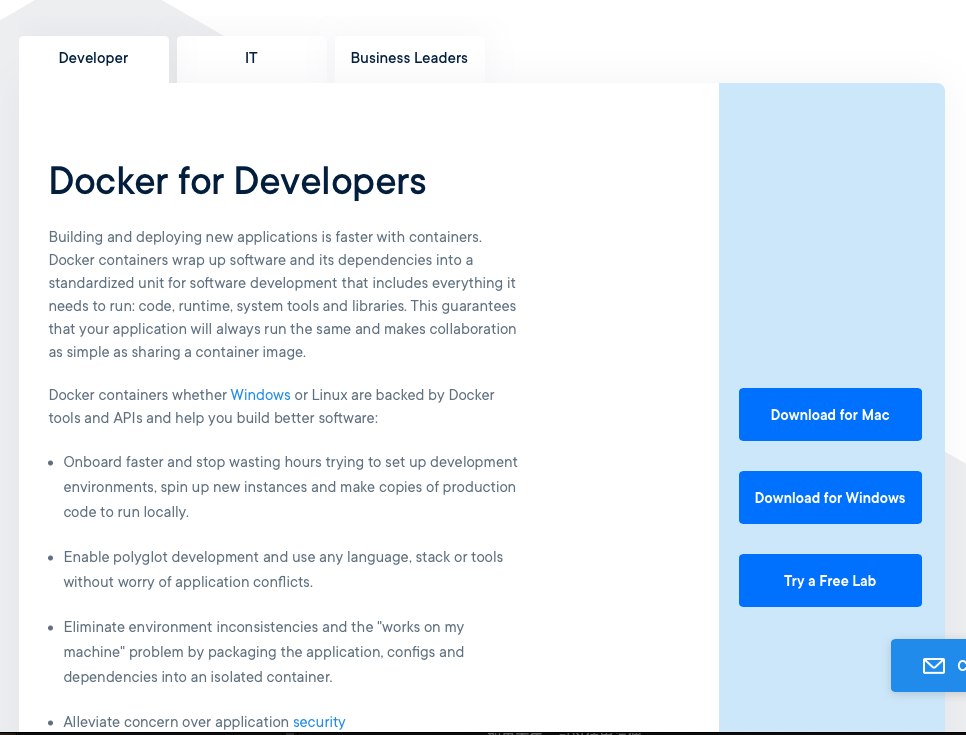
Task: Open the Business Leaders tab
Action: (409, 59)
